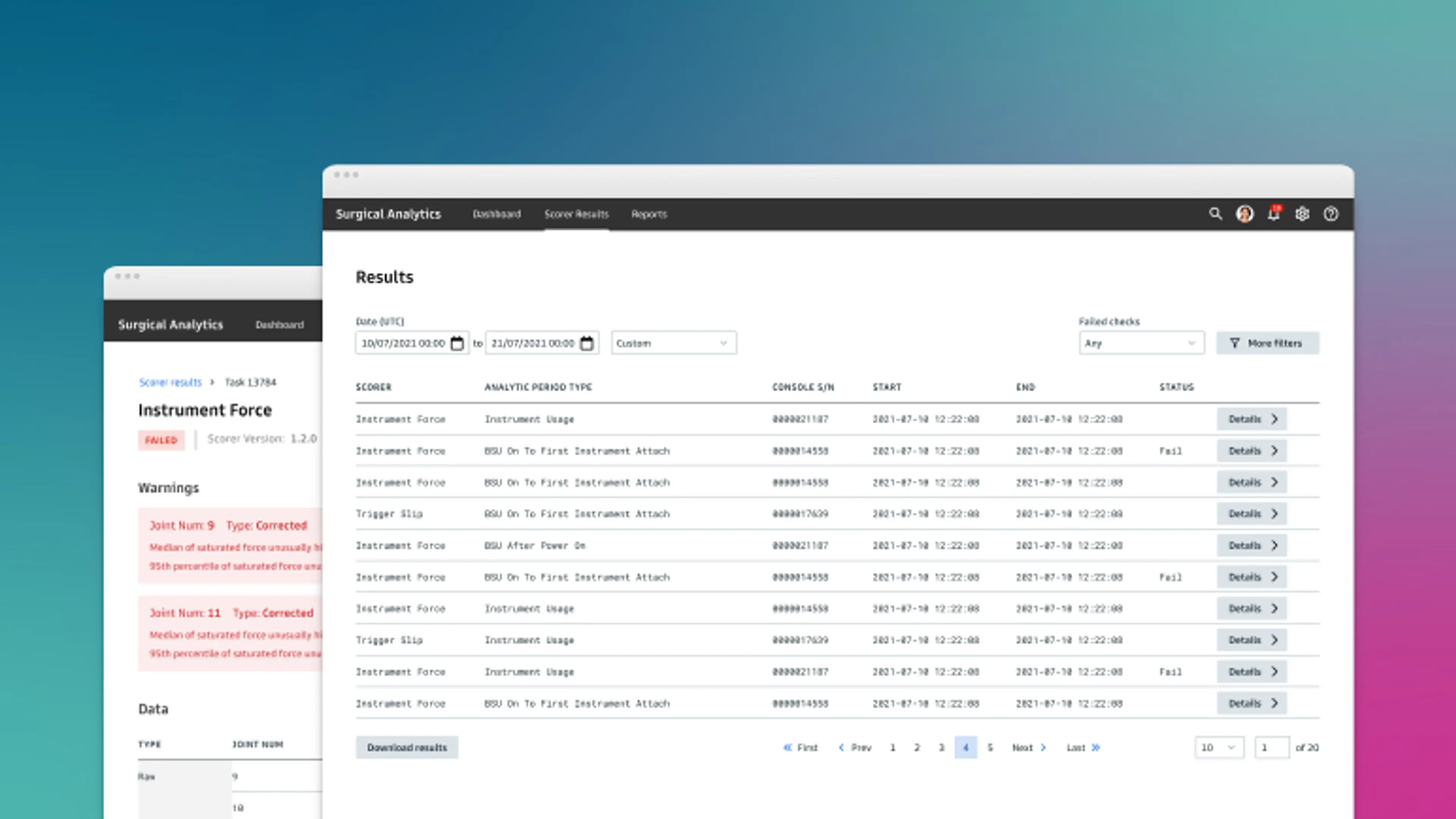Image resolution: width=1456 pixels, height=819 pixels.
Task: Switch to the Scorer Results tab
Action: click(576, 214)
